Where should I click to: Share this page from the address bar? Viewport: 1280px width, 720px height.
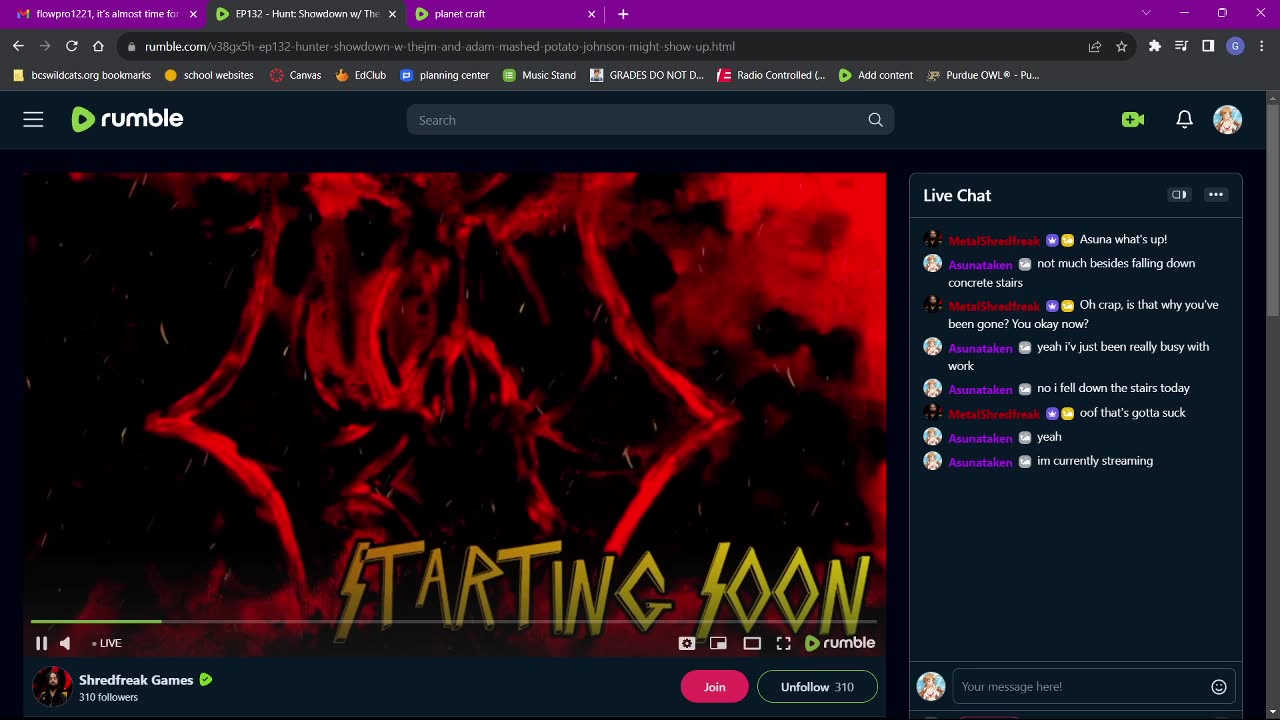pos(1095,46)
